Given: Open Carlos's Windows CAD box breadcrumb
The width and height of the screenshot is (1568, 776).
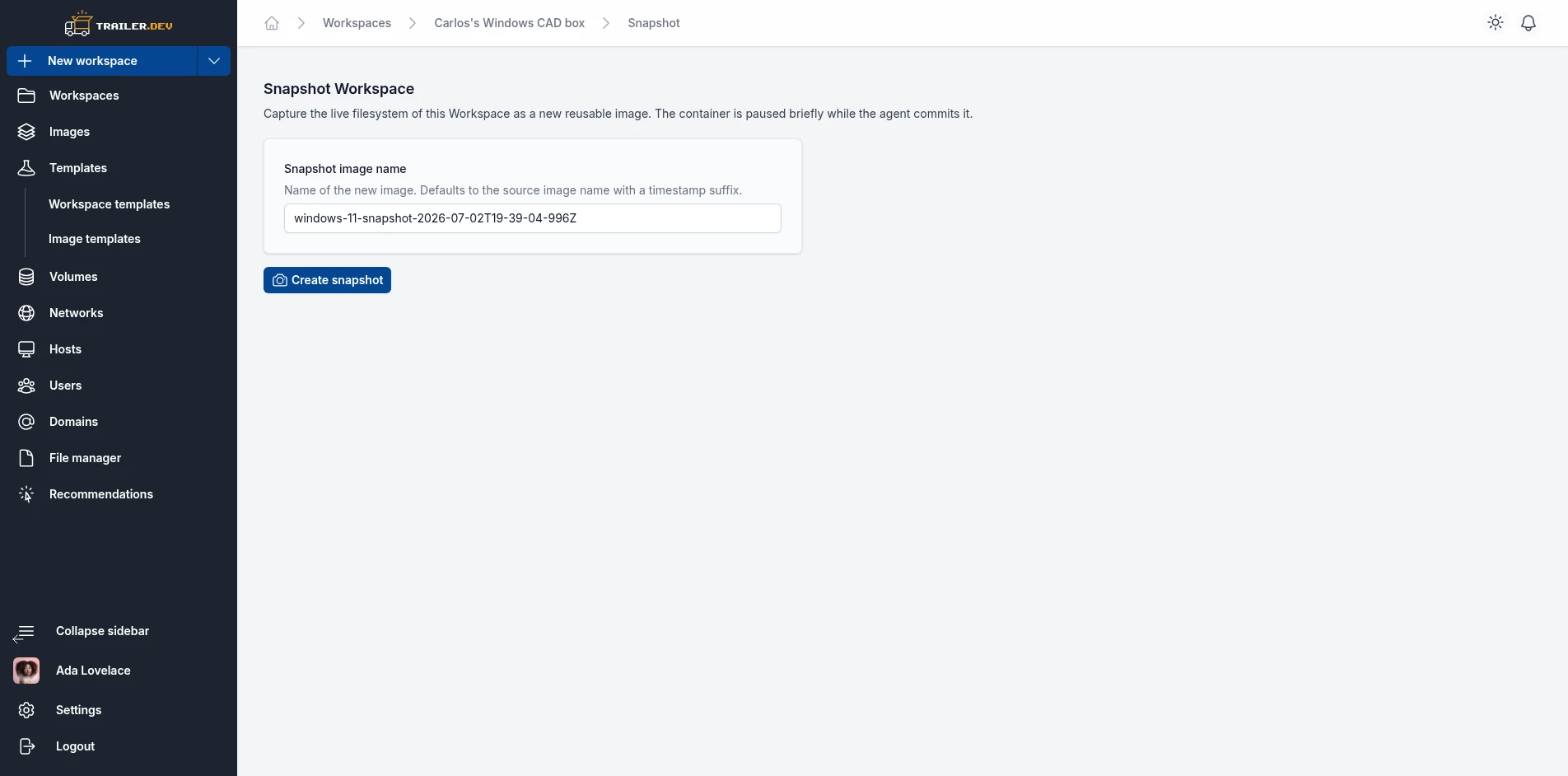Looking at the screenshot, I should (509, 23).
